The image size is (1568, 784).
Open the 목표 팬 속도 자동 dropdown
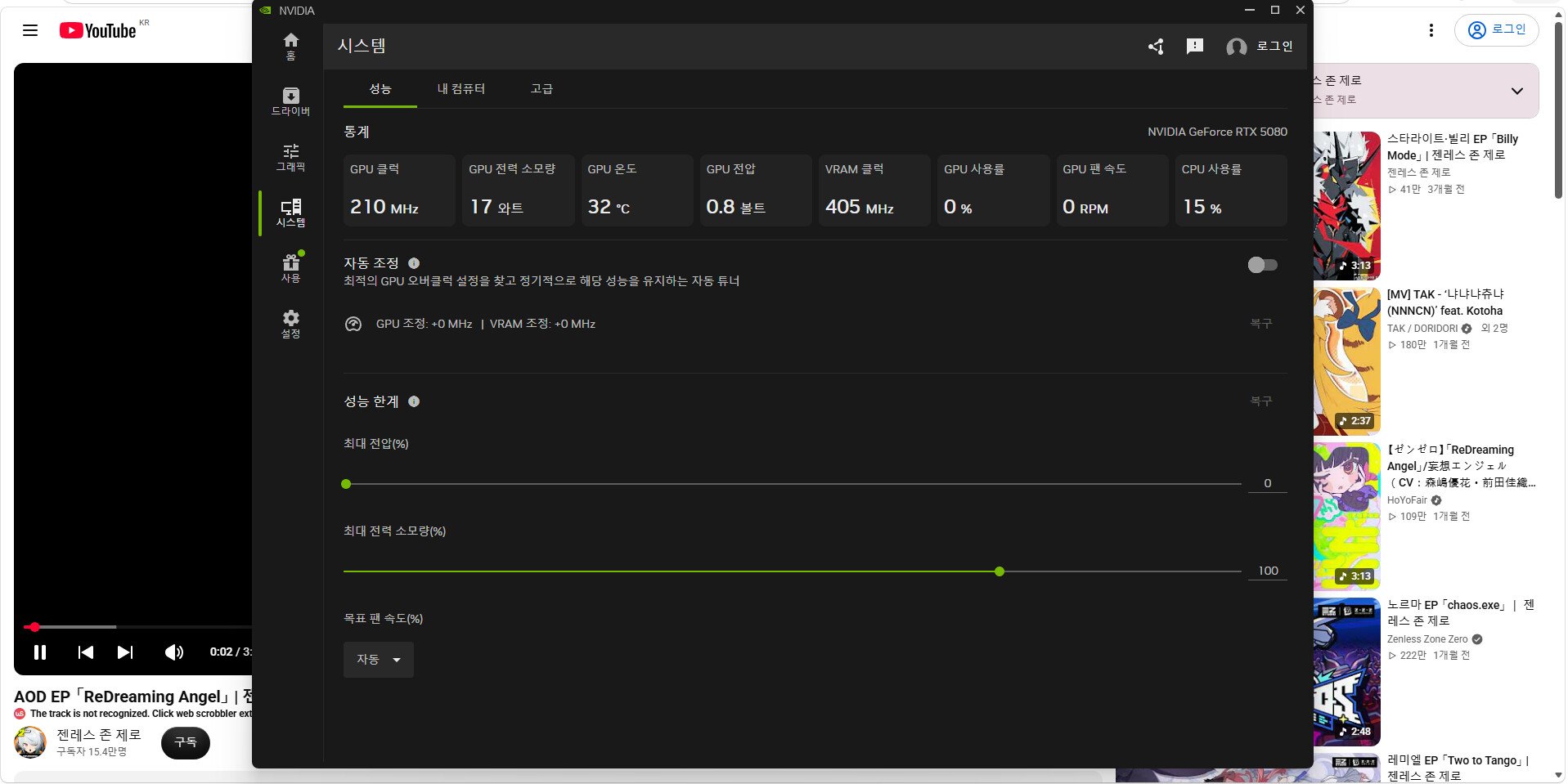[379, 660]
